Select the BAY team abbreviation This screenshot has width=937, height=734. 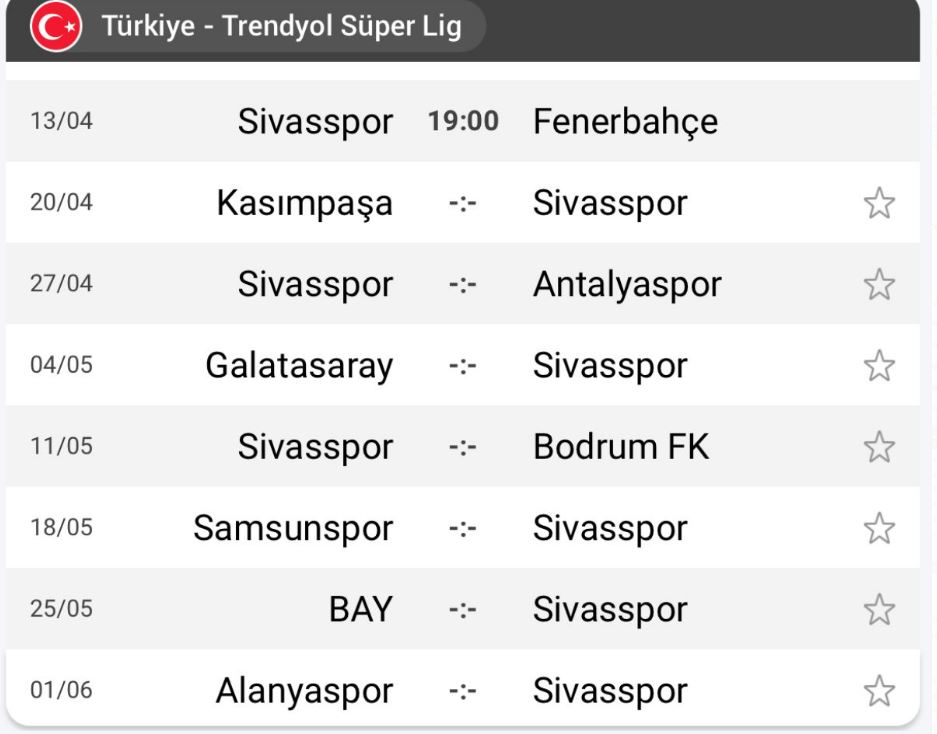click(360, 609)
